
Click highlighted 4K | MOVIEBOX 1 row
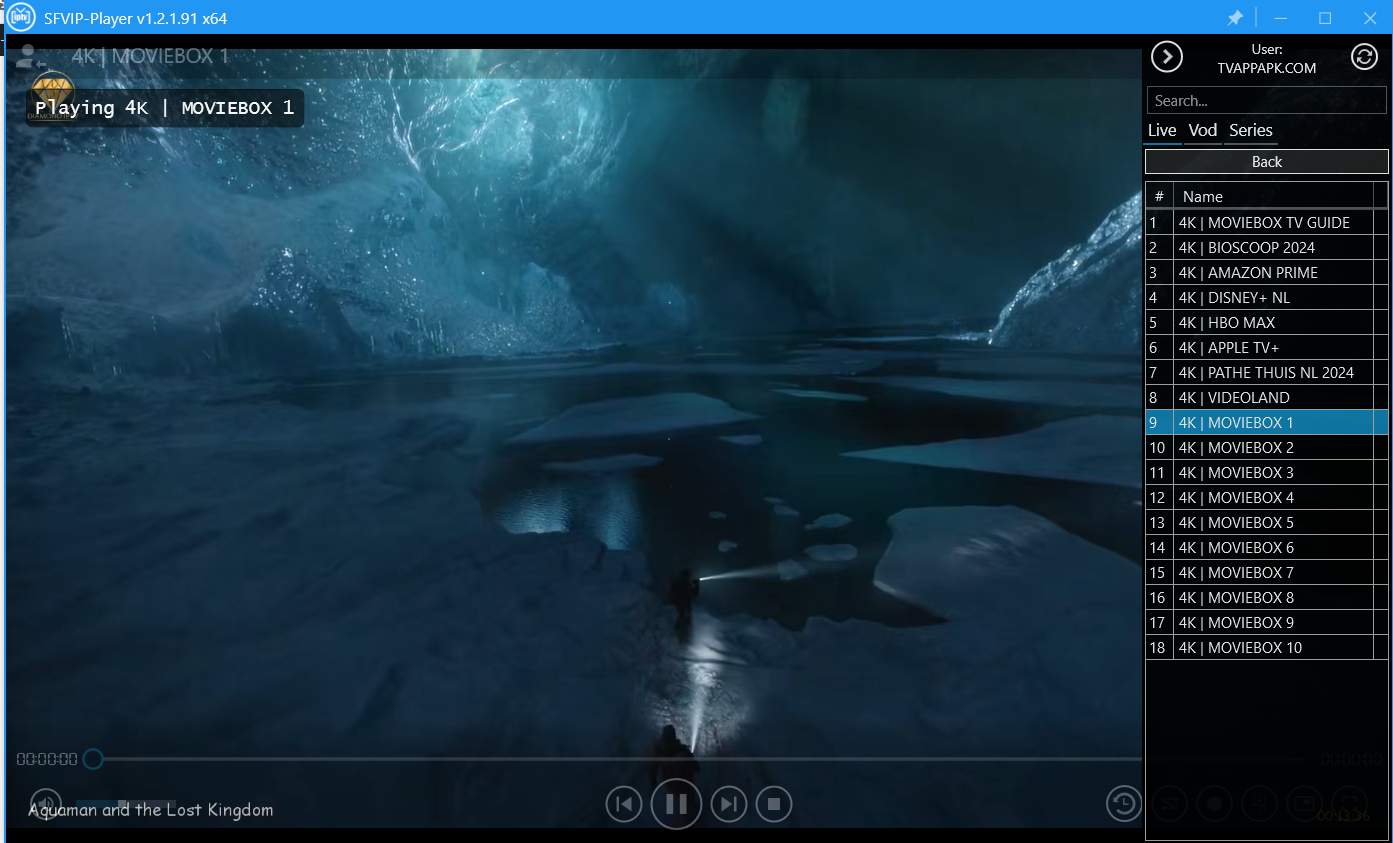[x=1266, y=422]
